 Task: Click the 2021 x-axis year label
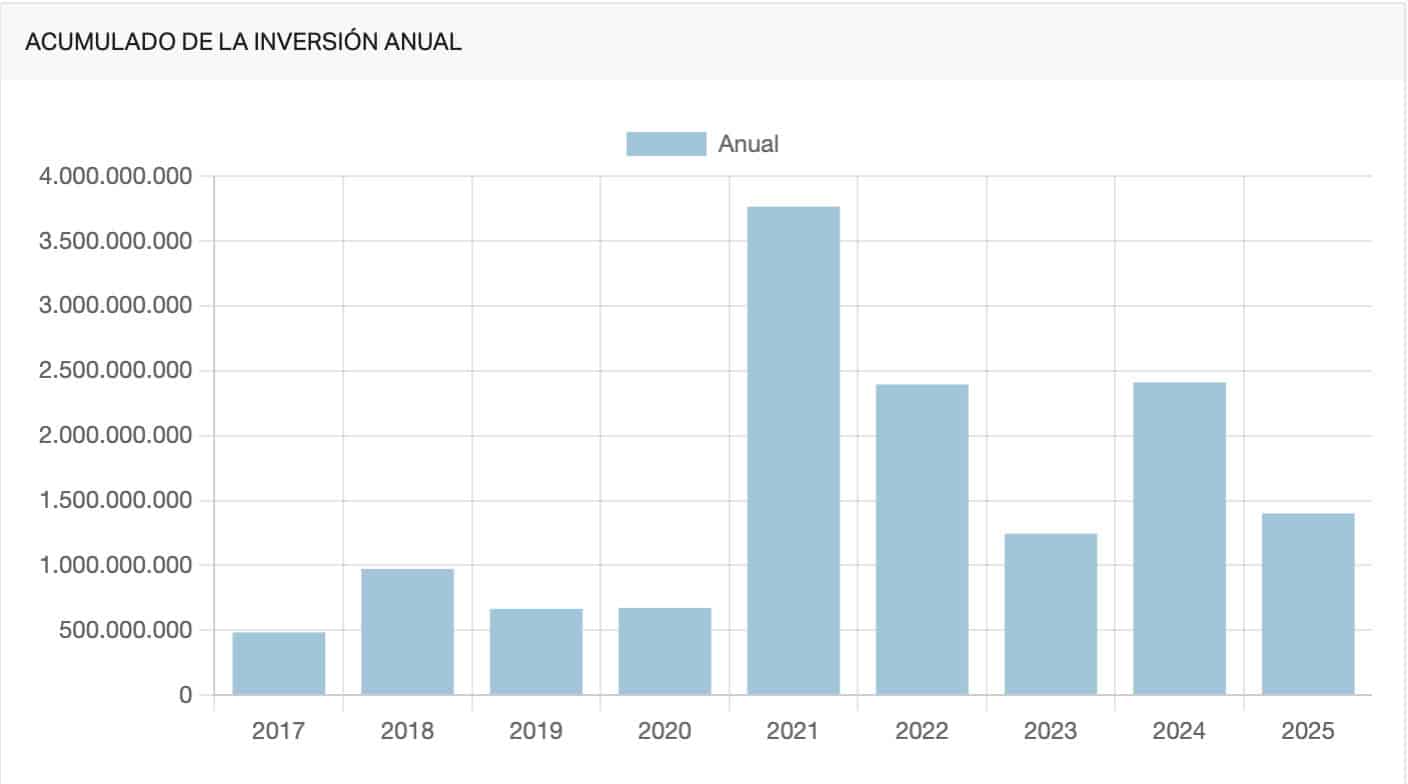(793, 731)
